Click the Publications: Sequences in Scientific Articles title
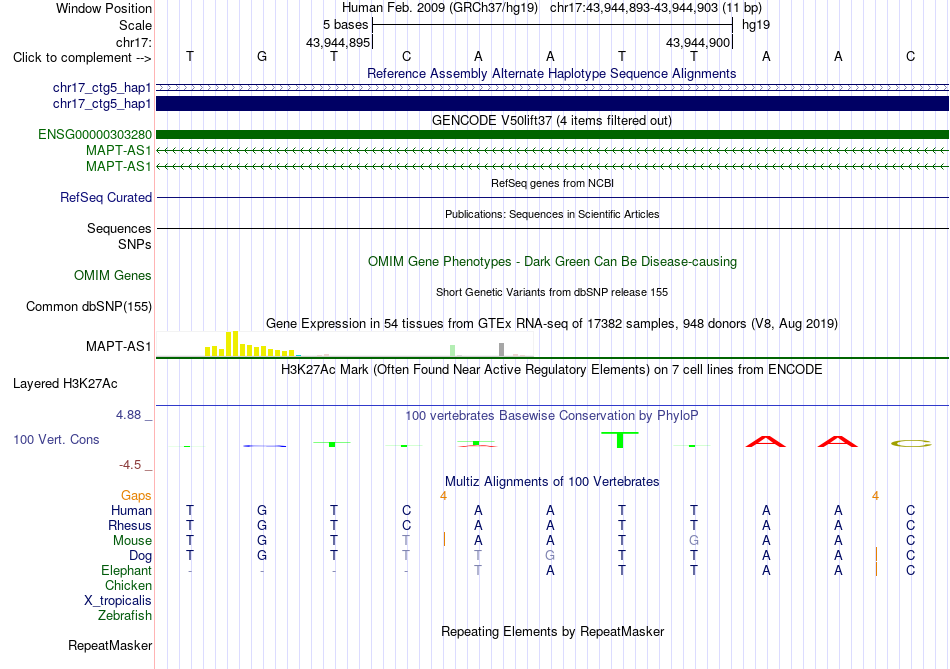This screenshot has width=950, height=669. (552, 214)
